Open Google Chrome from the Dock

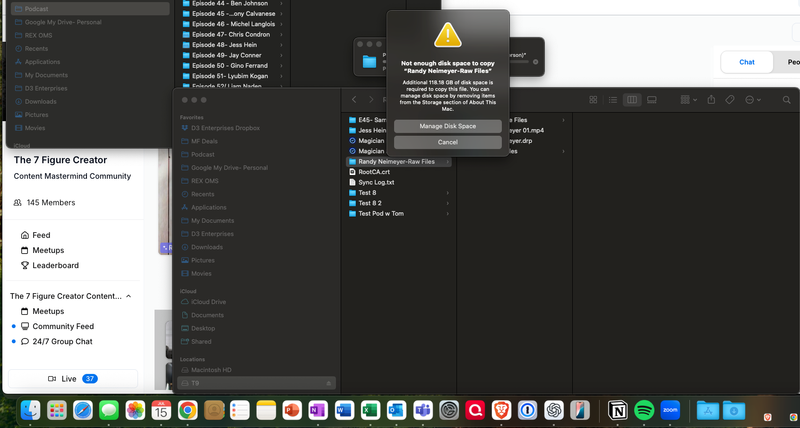click(187, 410)
